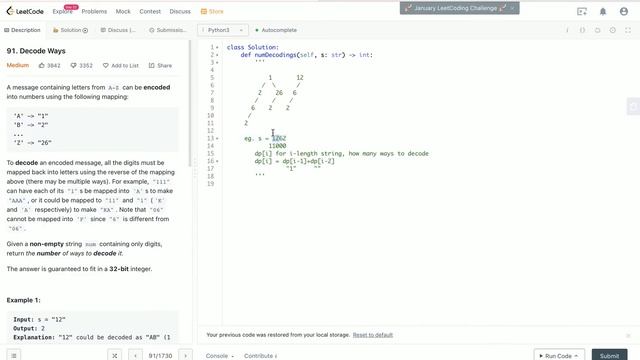
Task: Open the January LeetCoding Challenge banner
Action: click(455, 8)
